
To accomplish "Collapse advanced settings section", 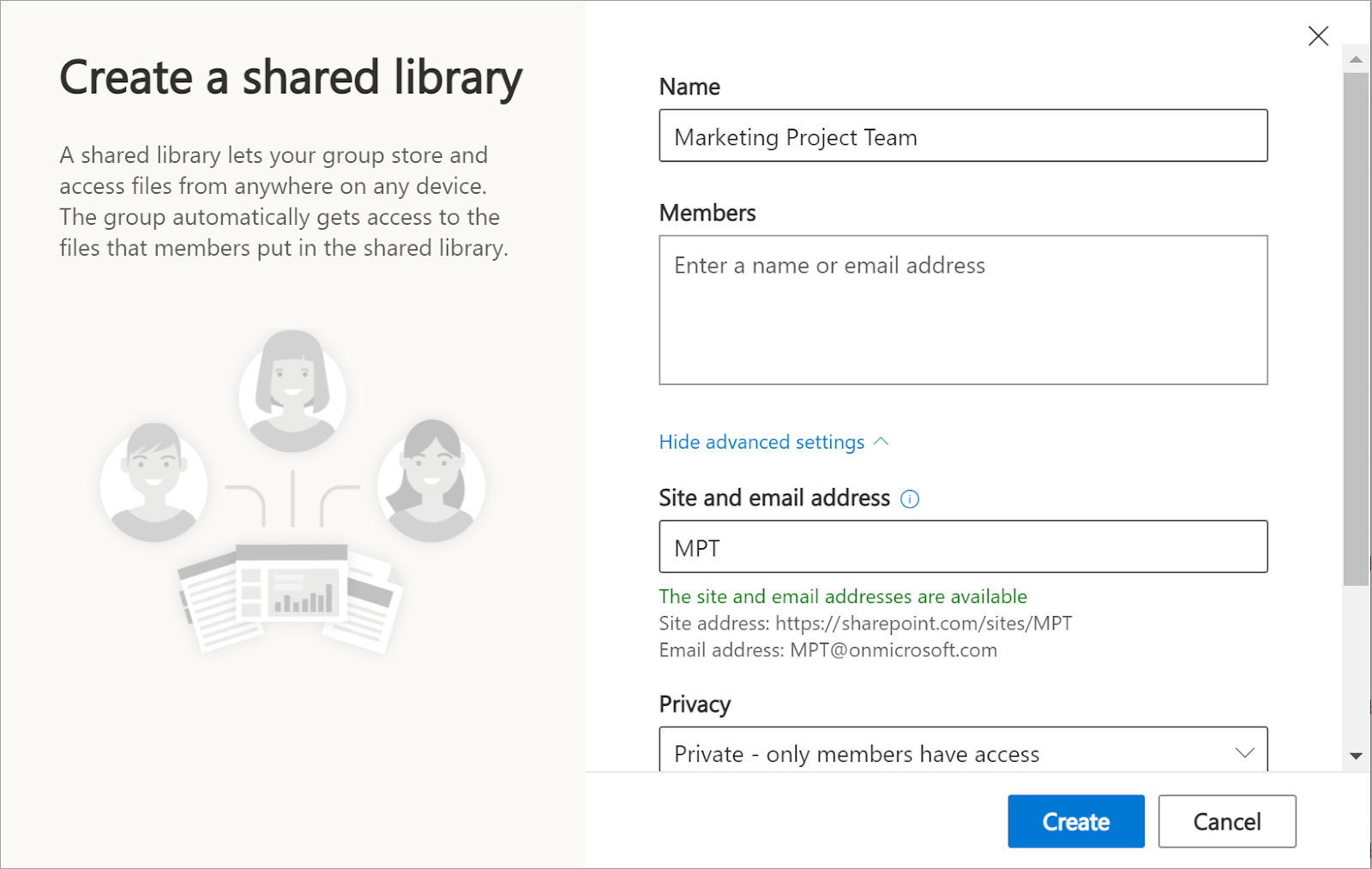I will pos(761,442).
